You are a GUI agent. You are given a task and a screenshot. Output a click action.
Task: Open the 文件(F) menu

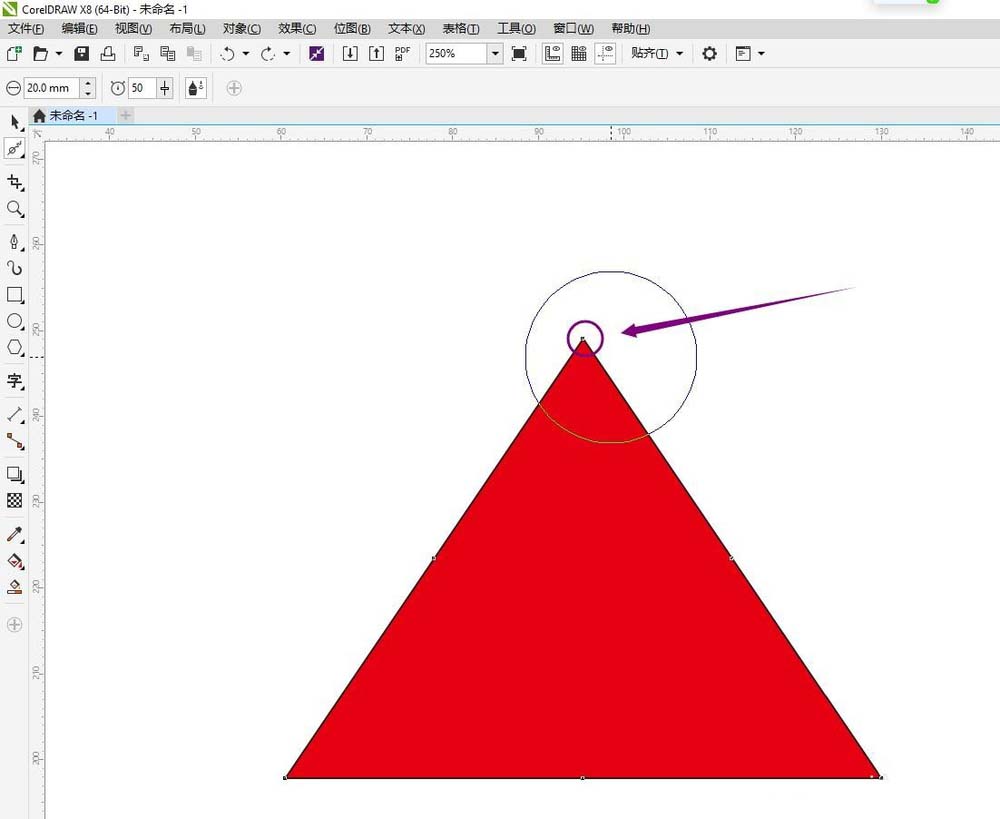click(26, 29)
